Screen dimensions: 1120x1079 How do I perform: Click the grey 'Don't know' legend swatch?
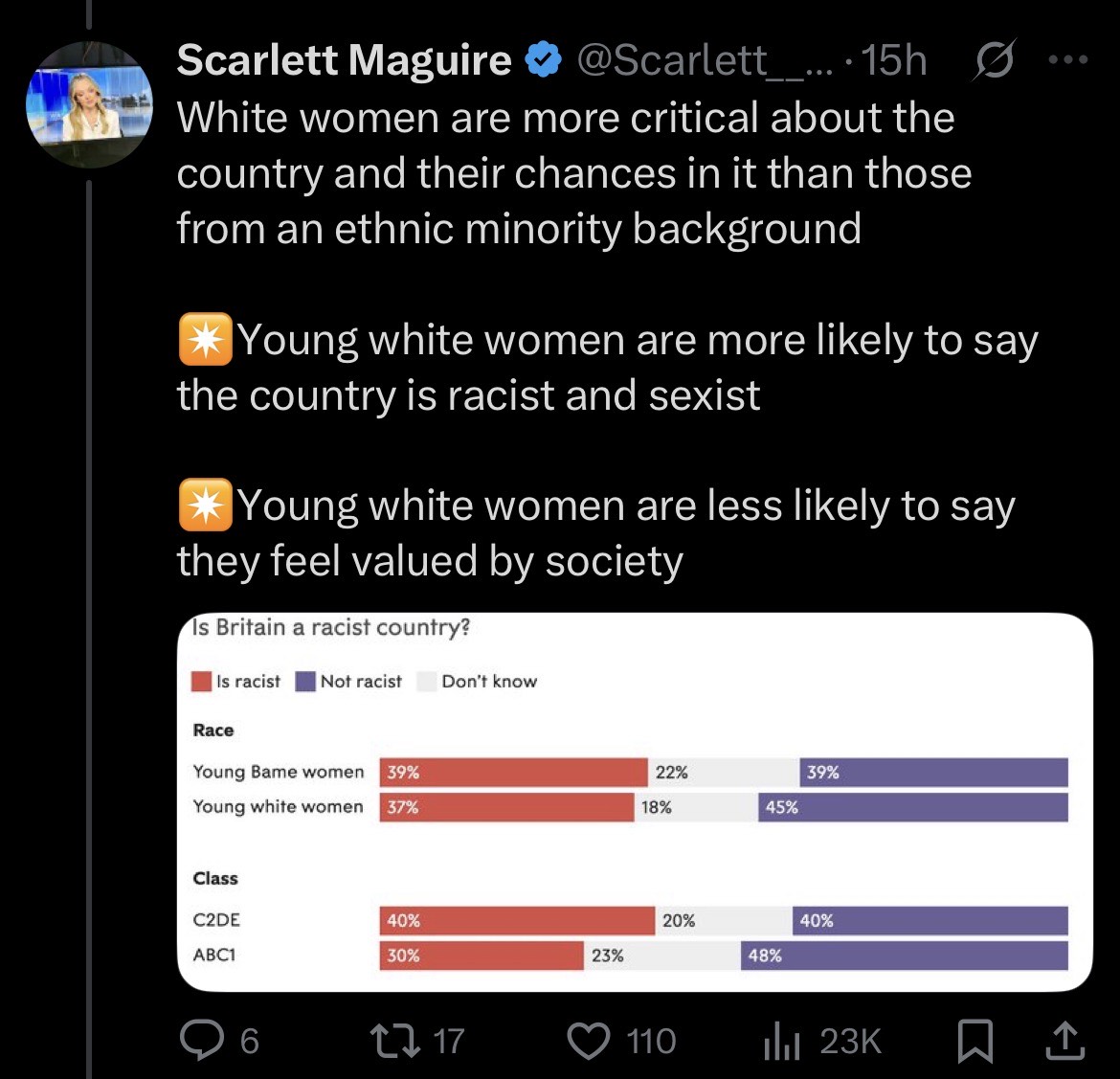pos(427,682)
